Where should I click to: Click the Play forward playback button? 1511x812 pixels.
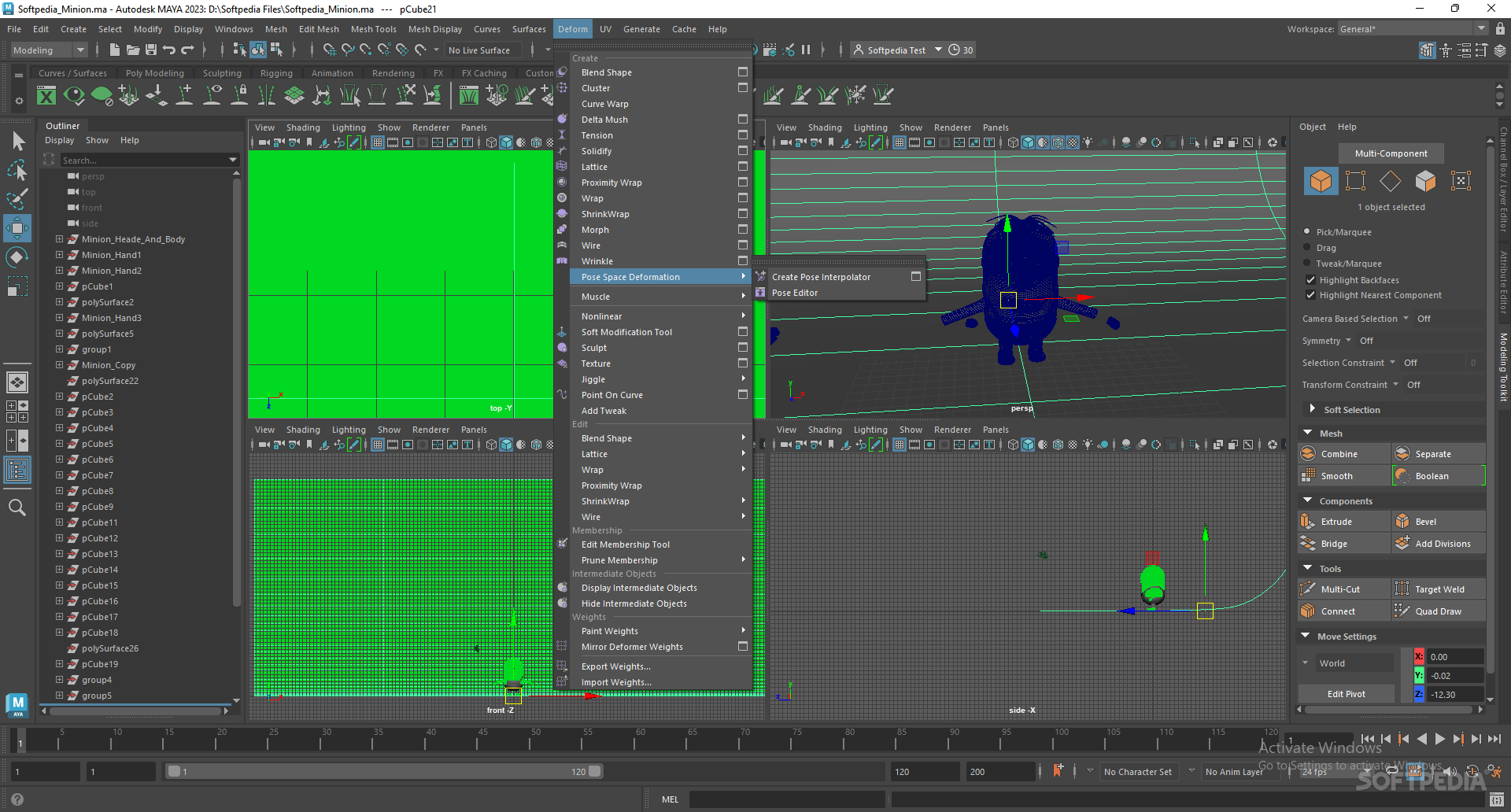(1439, 739)
